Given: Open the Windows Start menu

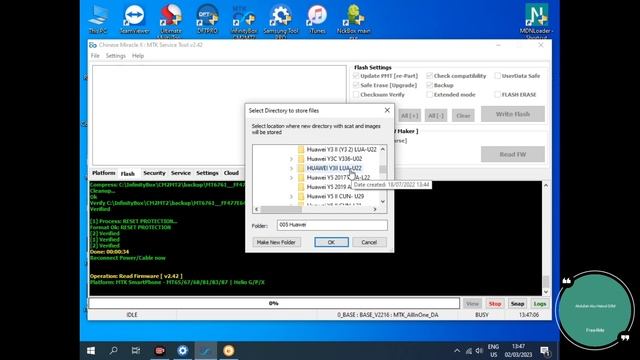Looking at the screenshot, I should (x=91, y=351).
